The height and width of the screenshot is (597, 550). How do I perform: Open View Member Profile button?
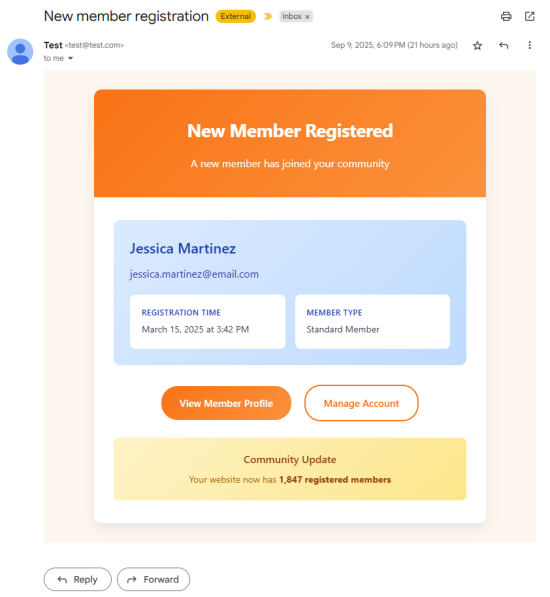click(226, 403)
